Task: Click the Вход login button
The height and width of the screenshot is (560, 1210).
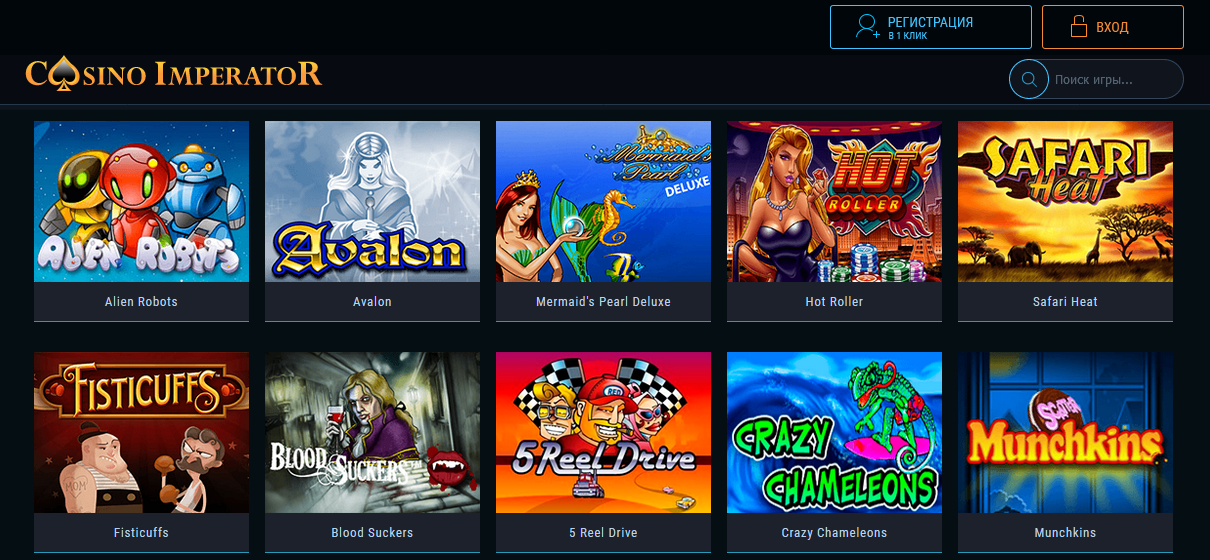Action: click(x=1113, y=27)
